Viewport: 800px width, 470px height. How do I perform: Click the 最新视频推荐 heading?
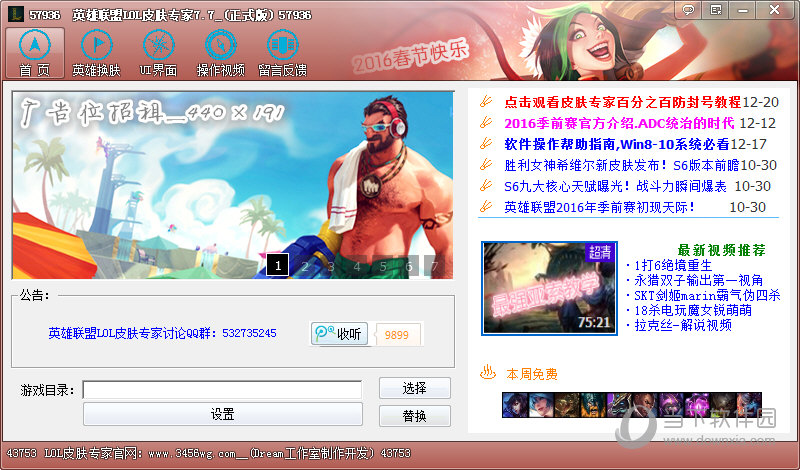(721, 250)
